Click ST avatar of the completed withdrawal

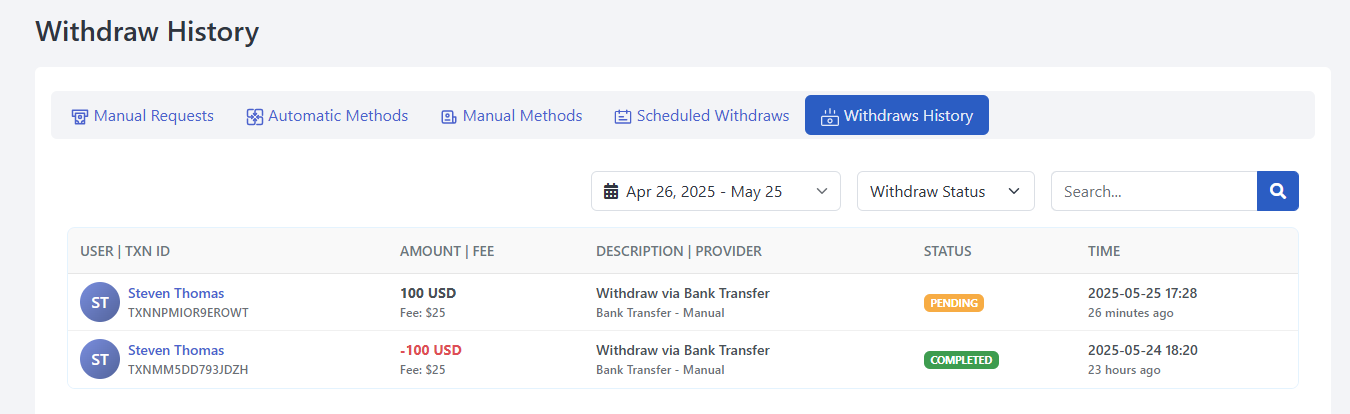click(100, 360)
